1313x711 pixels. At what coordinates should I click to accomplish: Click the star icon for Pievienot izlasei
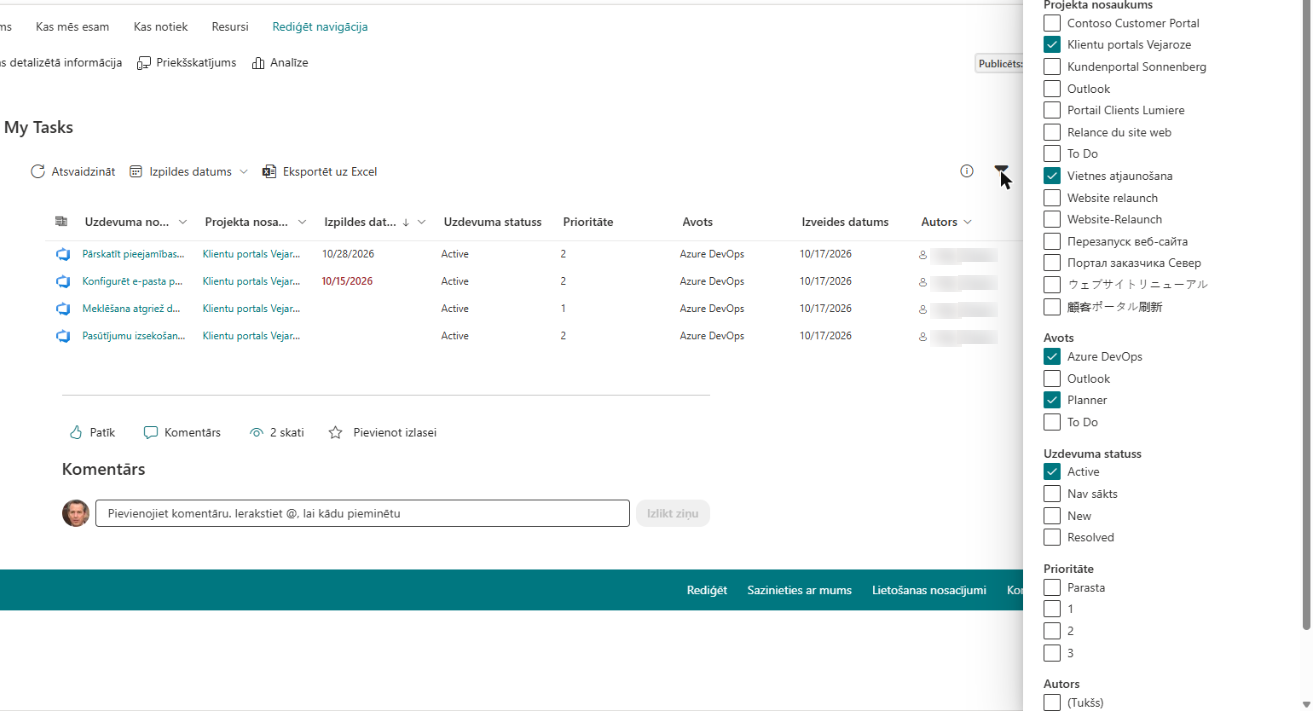pyautogui.click(x=336, y=433)
